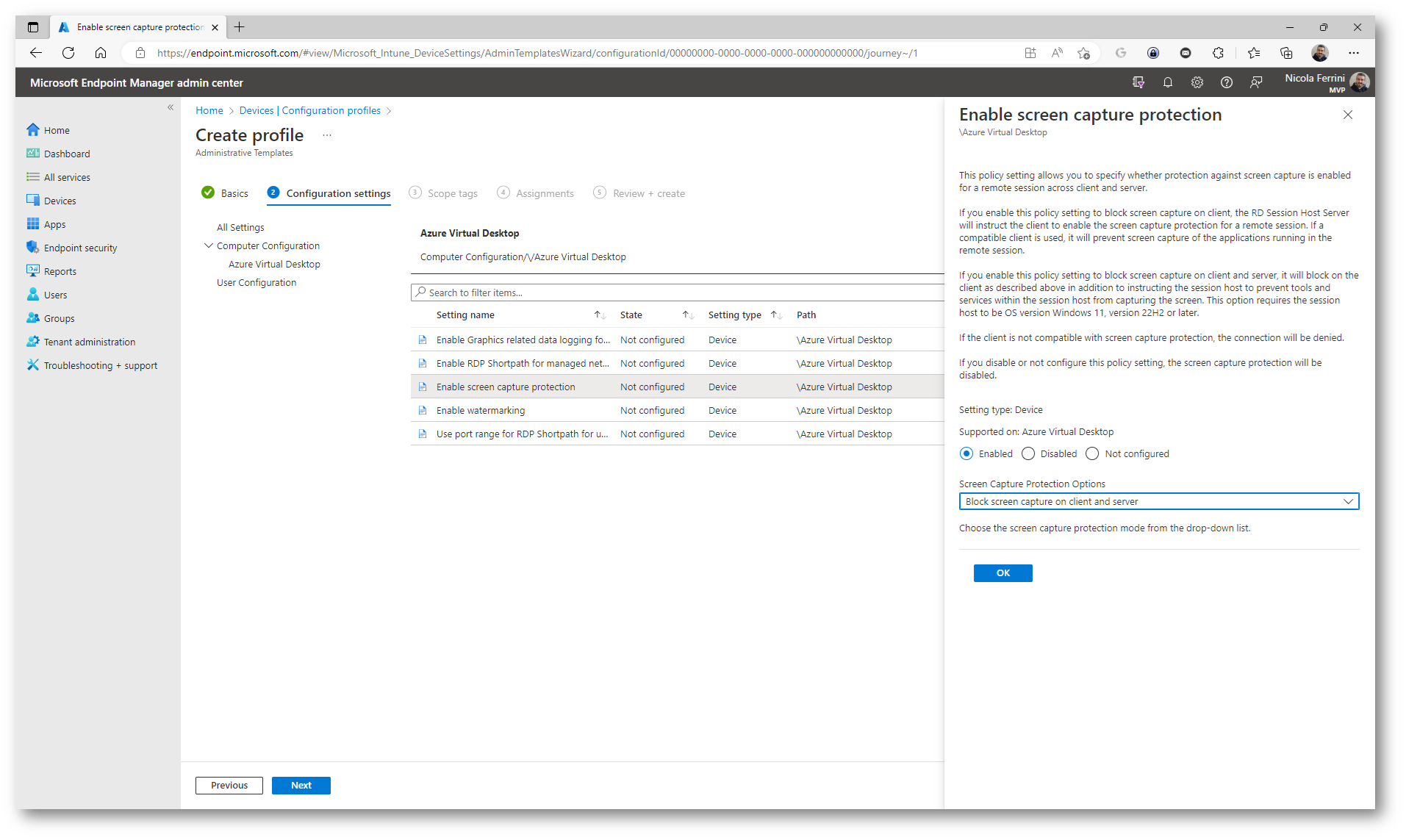Image resolution: width=1406 pixels, height=840 pixels.
Task: Select the Enable screen capture protection row
Action: [677, 387]
